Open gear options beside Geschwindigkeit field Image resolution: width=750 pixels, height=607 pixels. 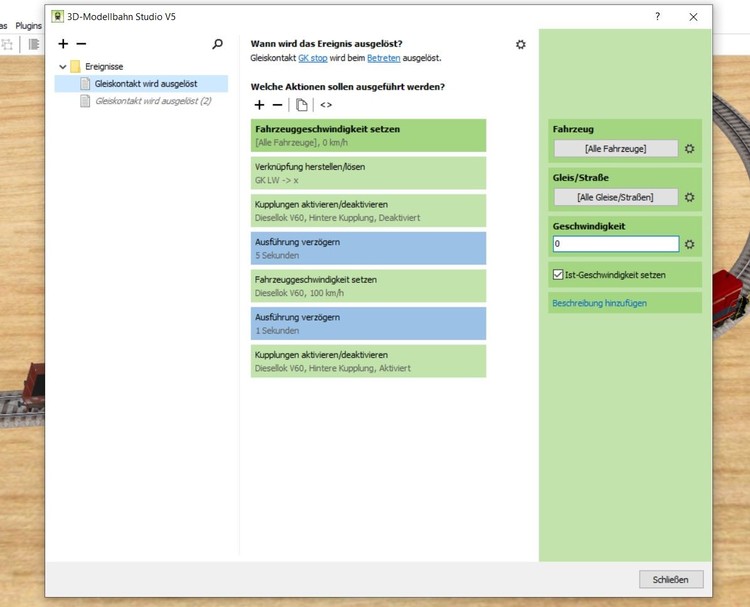(x=689, y=244)
